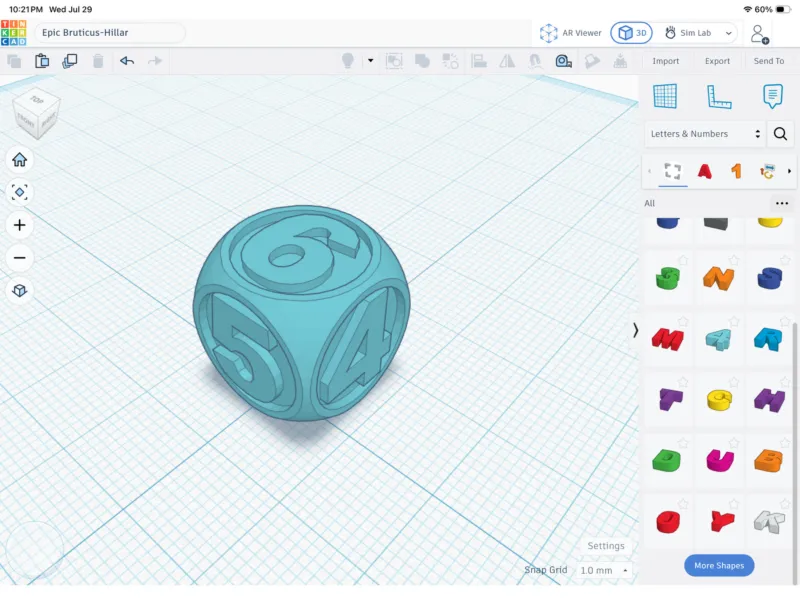Screen dimensions: 800x600
Task: Edit the design name Epic Bruticus-Hillar
Action: (x=110, y=33)
